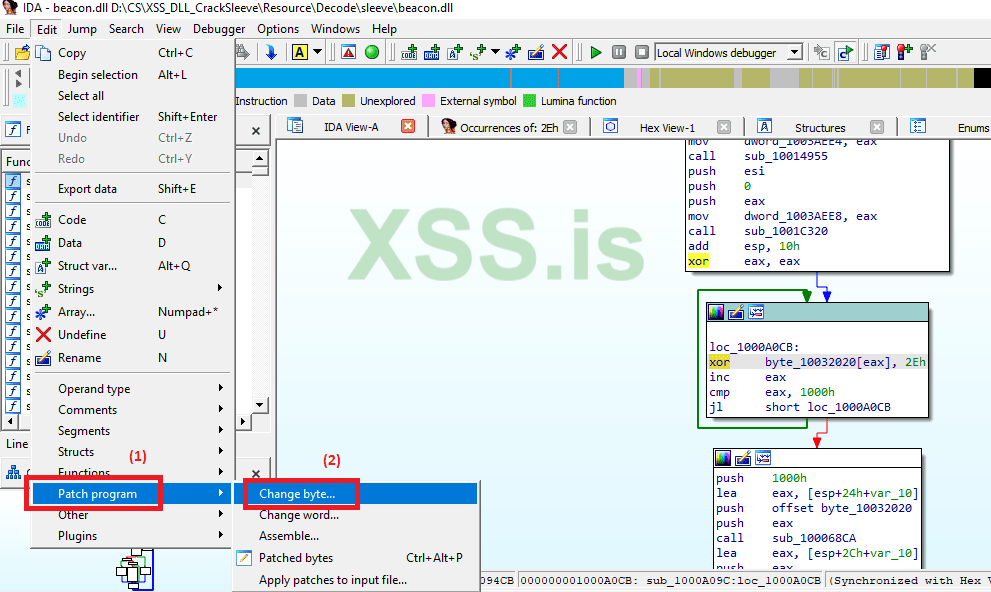Screen dimensions: 991x592
Task: Choose Assemble... from the patch submenu
Action: point(356,536)
